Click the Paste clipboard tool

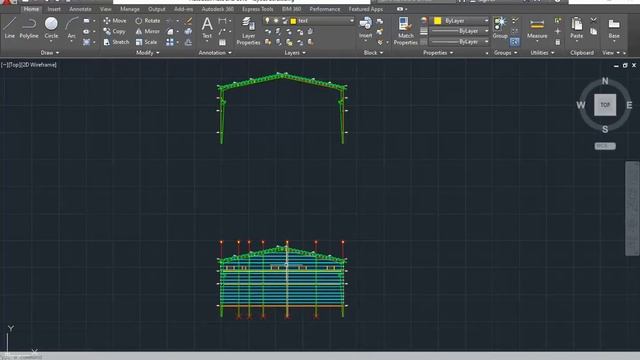(576, 28)
